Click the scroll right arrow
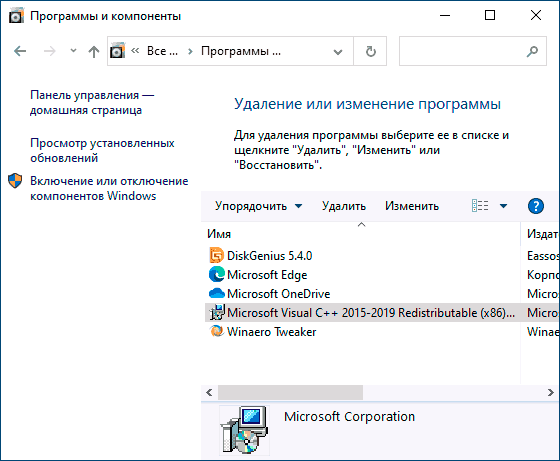This screenshot has height=461, width=560. pyautogui.click(x=551, y=392)
